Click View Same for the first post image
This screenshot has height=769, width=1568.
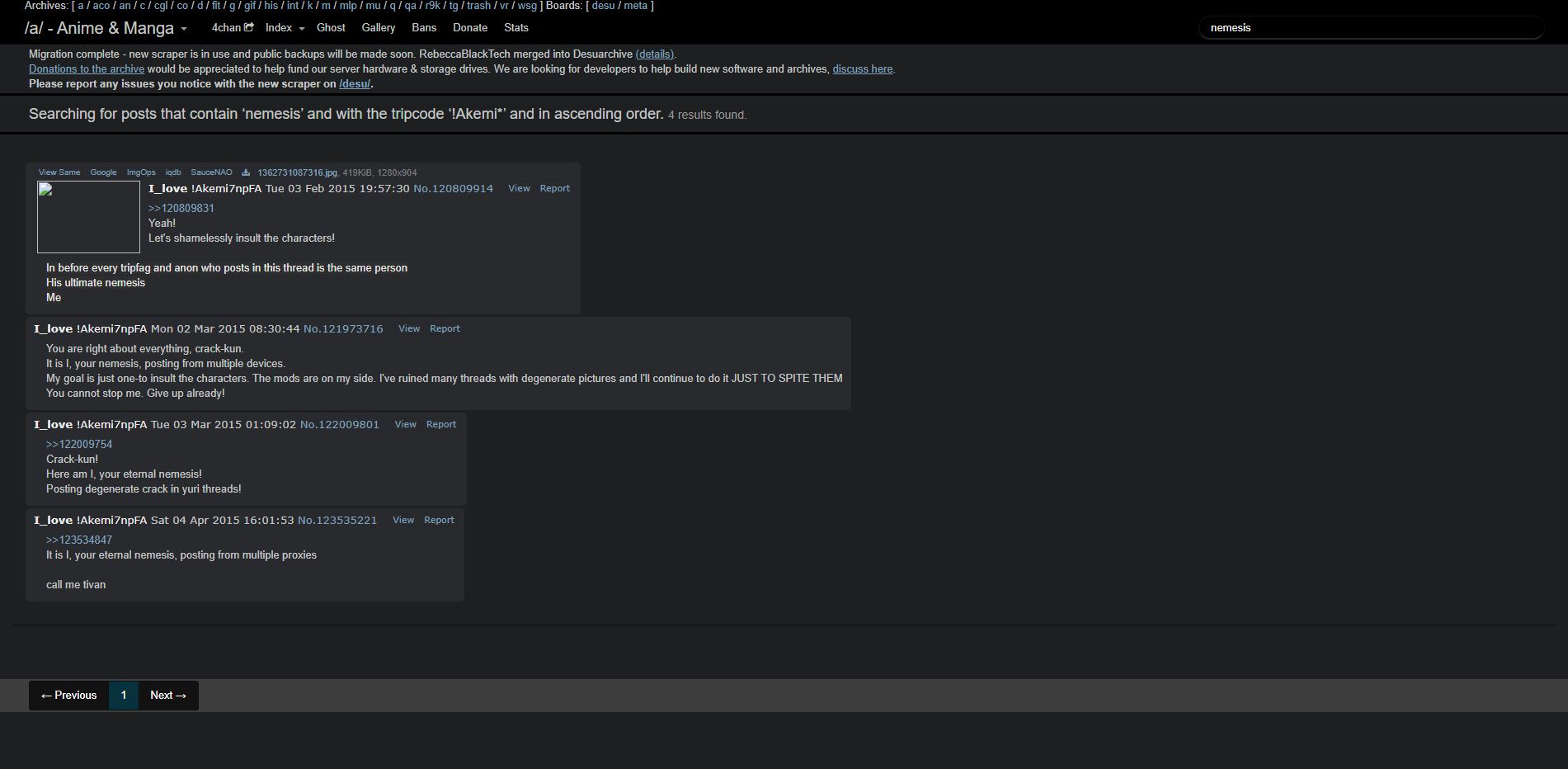click(59, 172)
